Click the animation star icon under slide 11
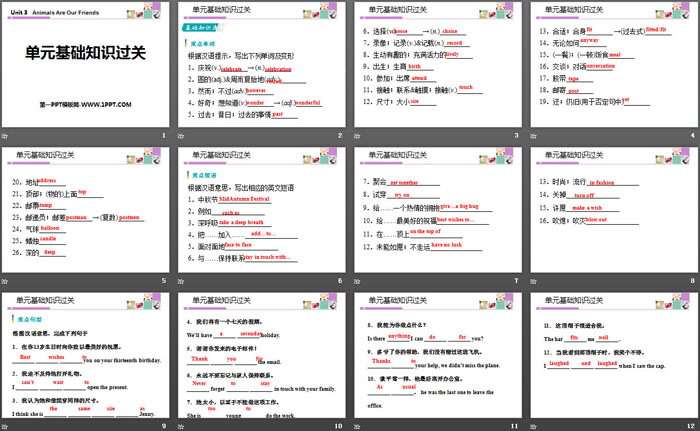This screenshot has height=431, width=700. click(x=357, y=427)
